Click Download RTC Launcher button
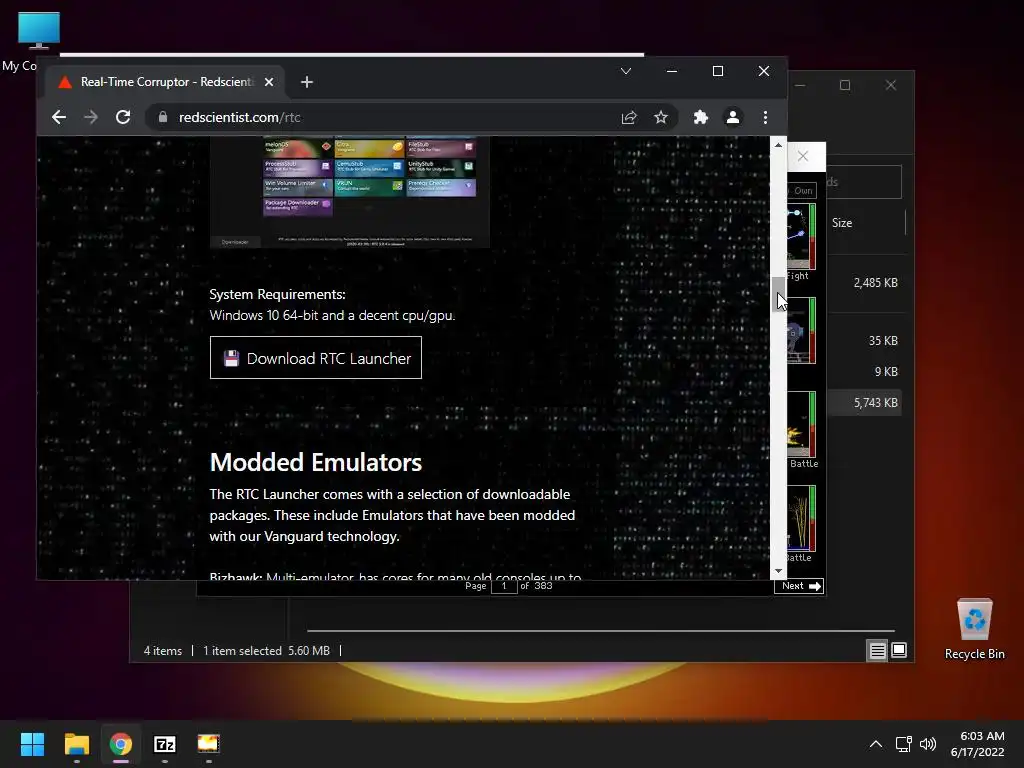The width and height of the screenshot is (1024, 768). [315, 358]
